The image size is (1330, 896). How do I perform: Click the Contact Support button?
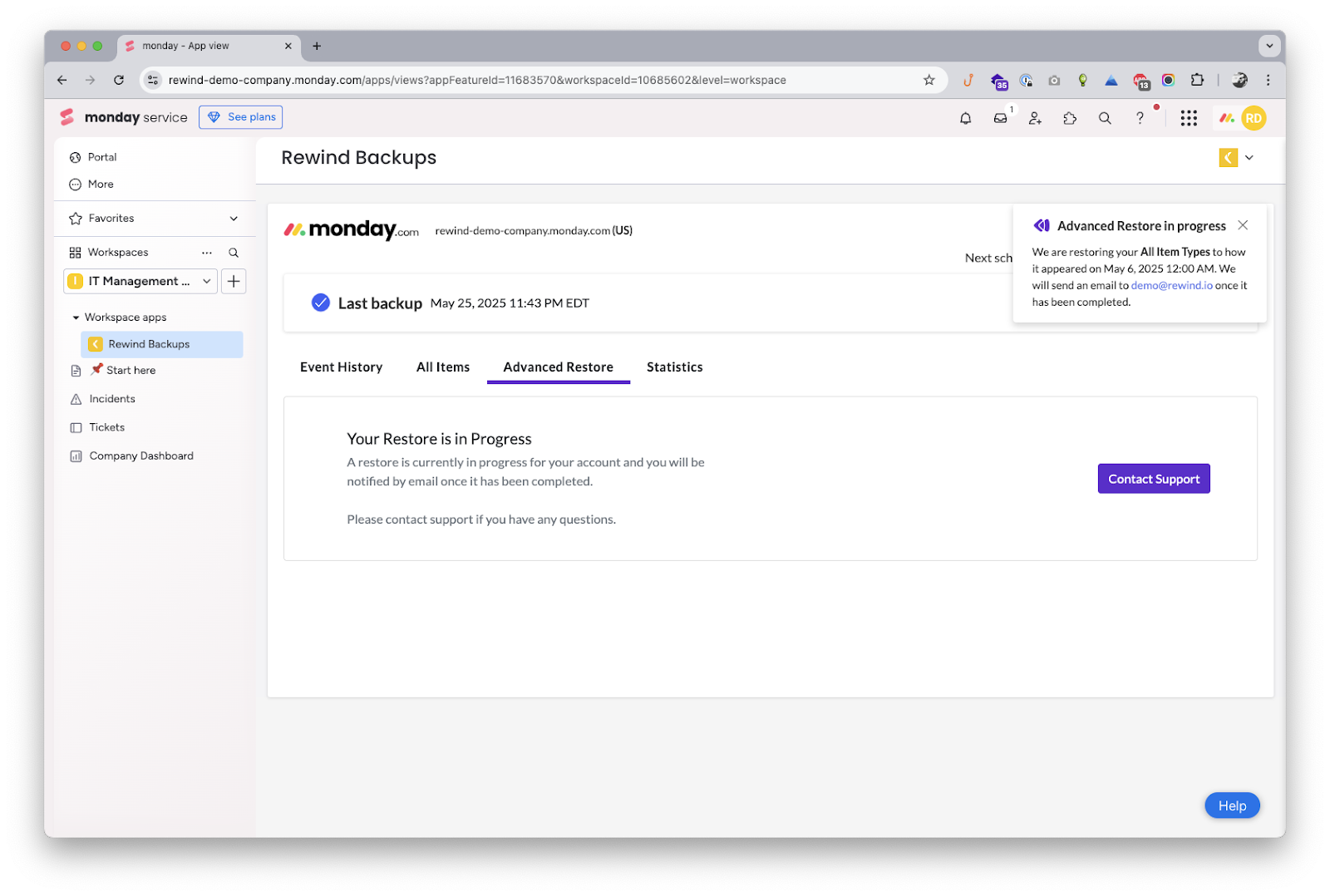(x=1153, y=479)
